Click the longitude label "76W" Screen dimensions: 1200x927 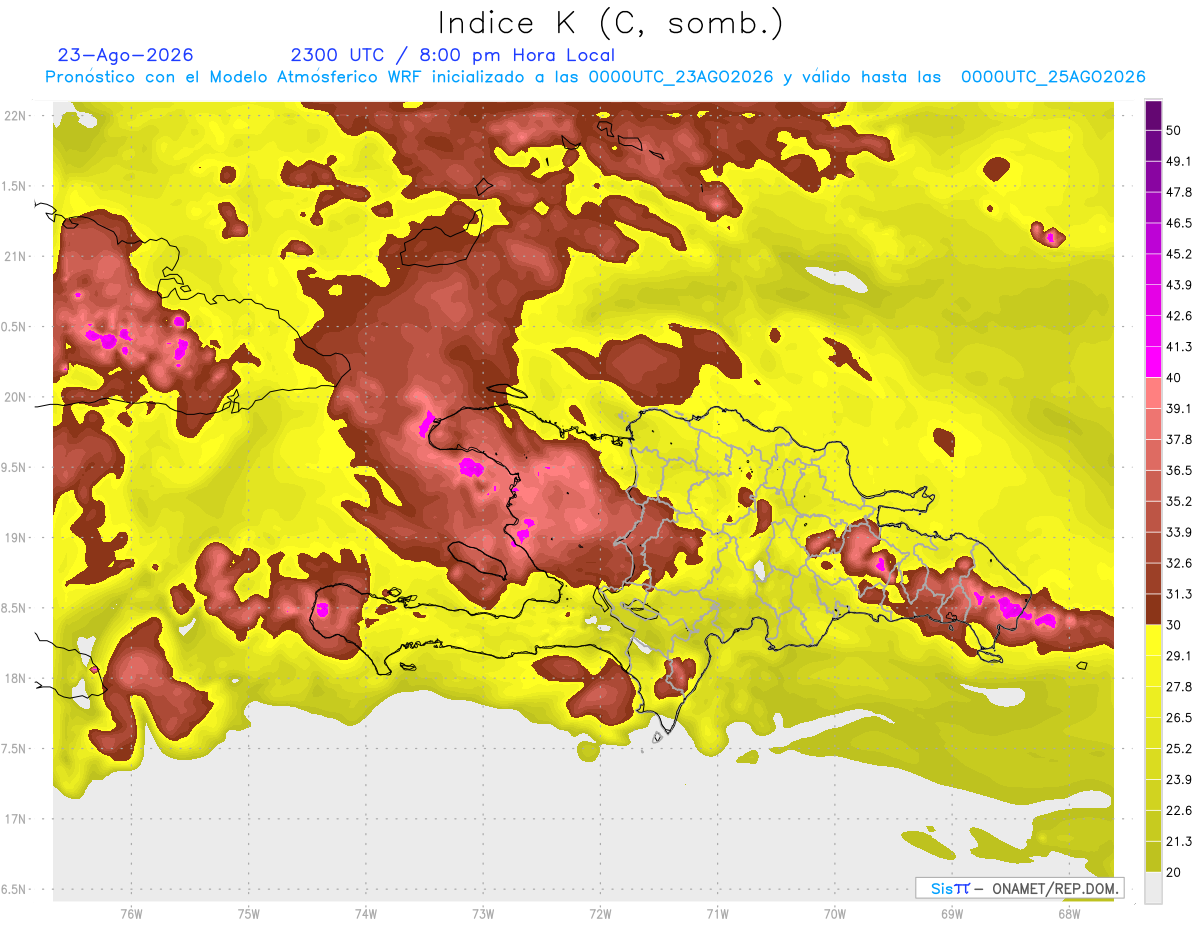[x=131, y=913]
